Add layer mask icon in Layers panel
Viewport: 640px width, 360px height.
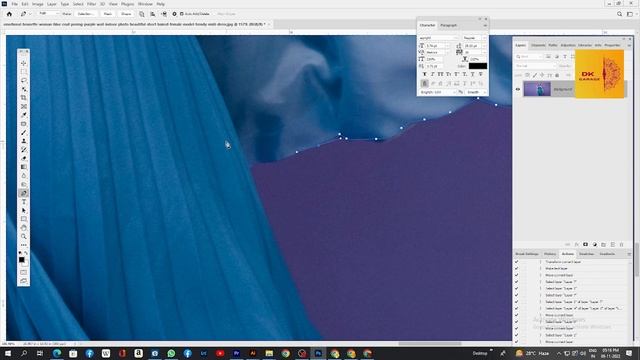tap(585, 244)
